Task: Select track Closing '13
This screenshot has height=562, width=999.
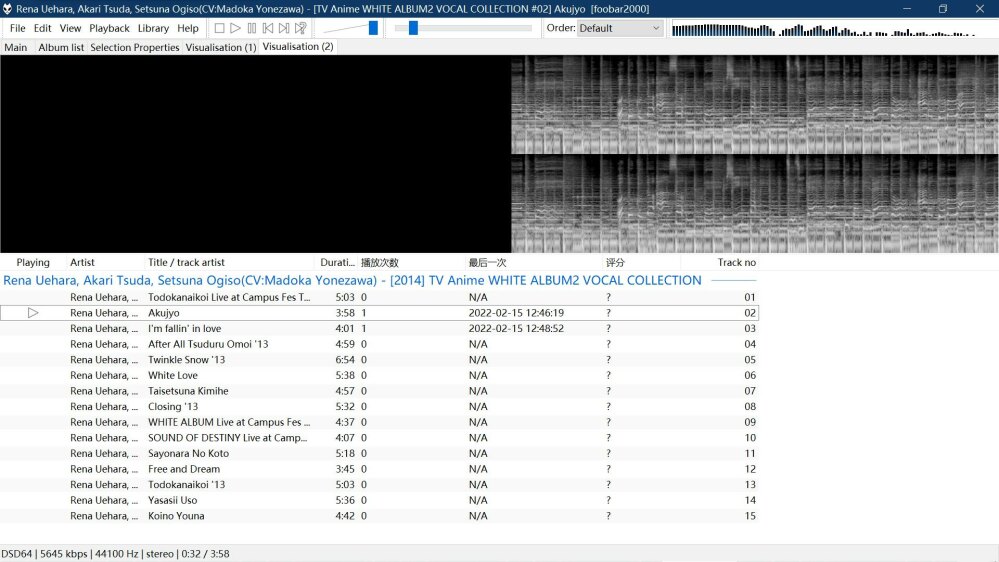Action: click(379, 407)
